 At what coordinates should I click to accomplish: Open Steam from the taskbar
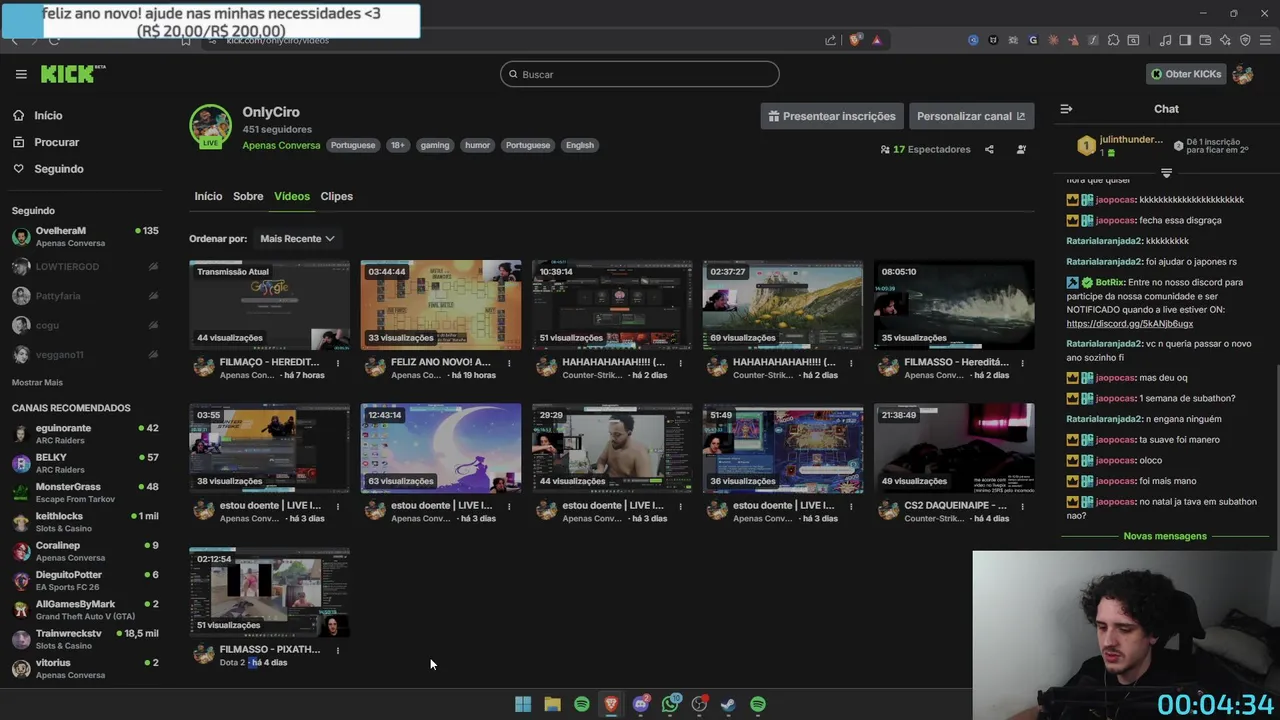tap(729, 704)
